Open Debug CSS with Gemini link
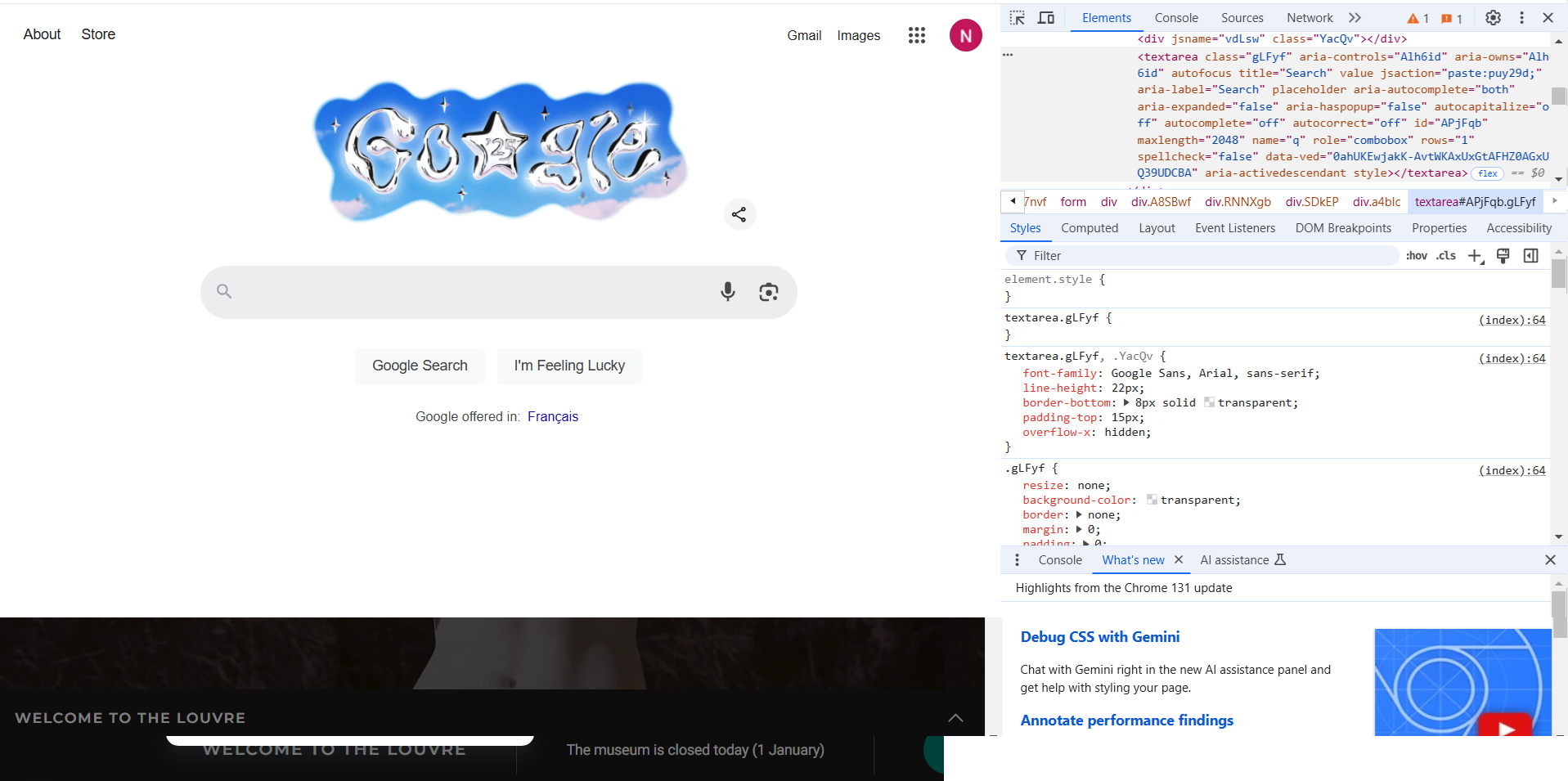The width and height of the screenshot is (1568, 781). (x=1099, y=637)
